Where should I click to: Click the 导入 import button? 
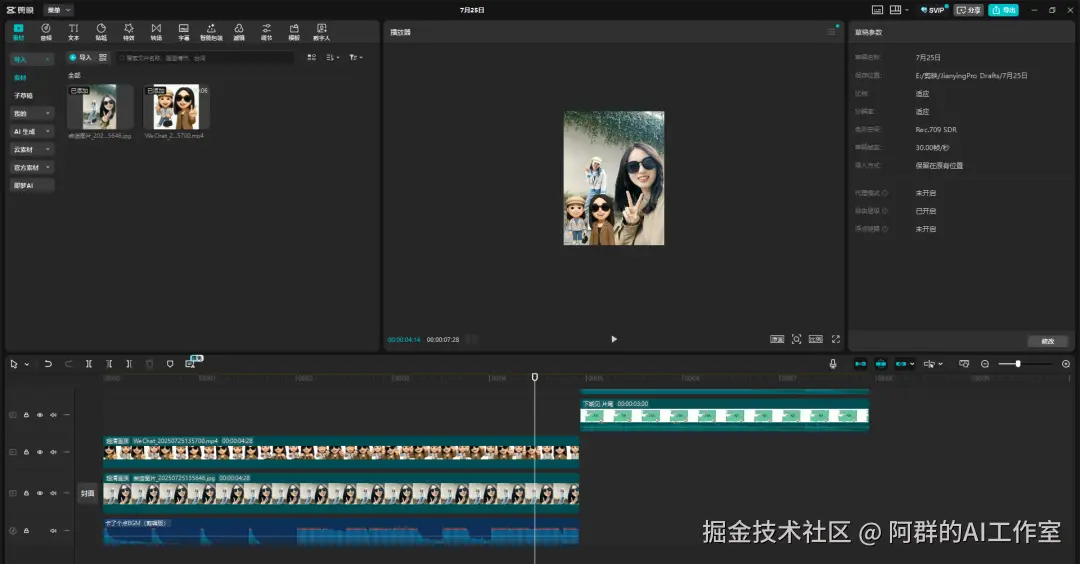click(x=81, y=57)
